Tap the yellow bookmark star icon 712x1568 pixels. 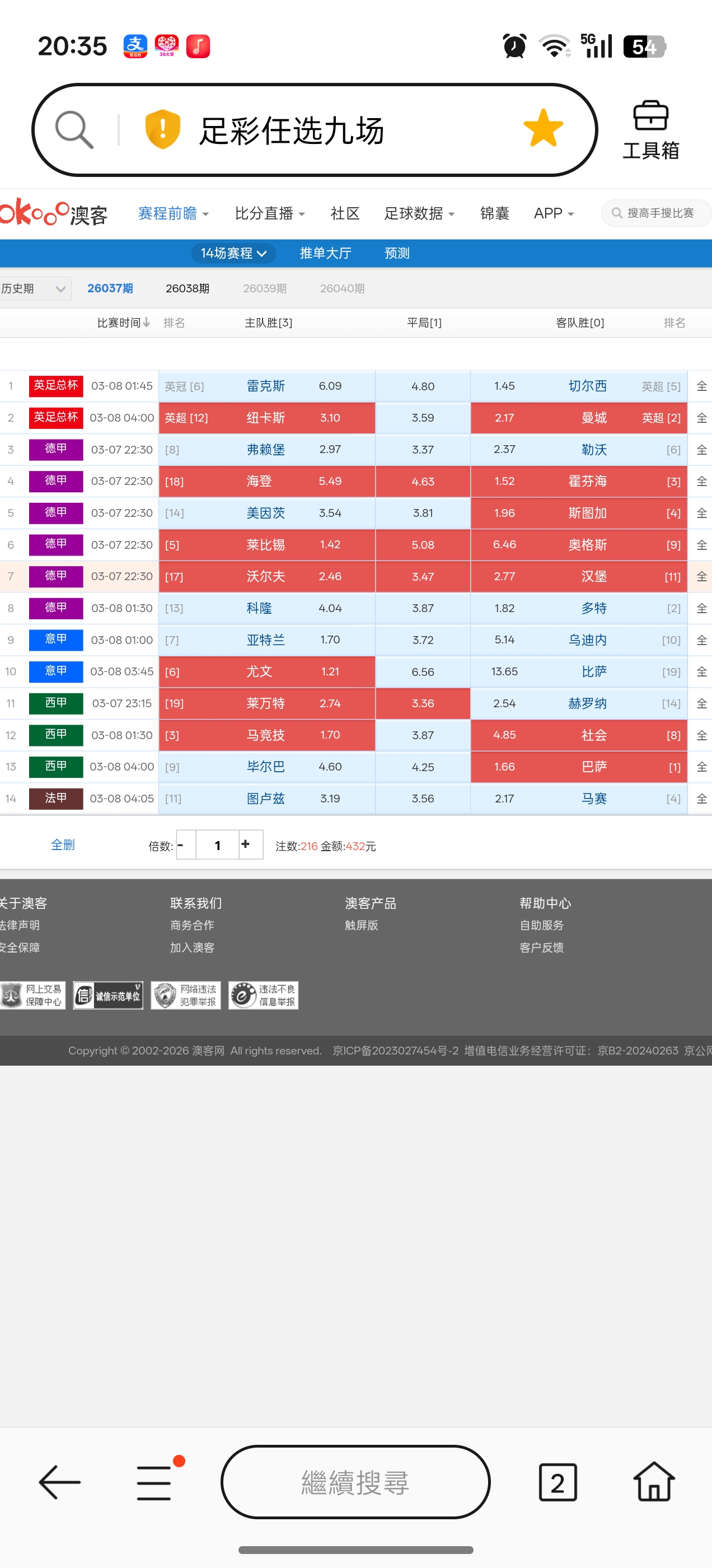pos(542,129)
